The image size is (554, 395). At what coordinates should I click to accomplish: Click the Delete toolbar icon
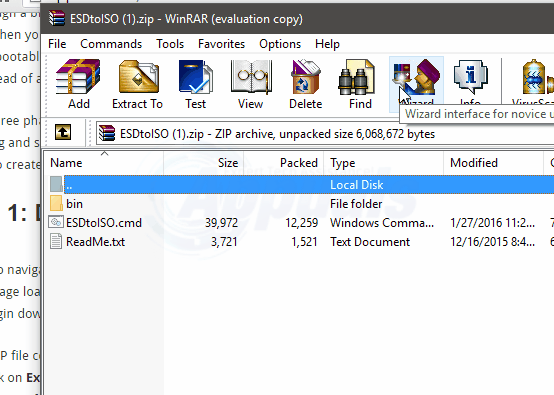(305, 77)
